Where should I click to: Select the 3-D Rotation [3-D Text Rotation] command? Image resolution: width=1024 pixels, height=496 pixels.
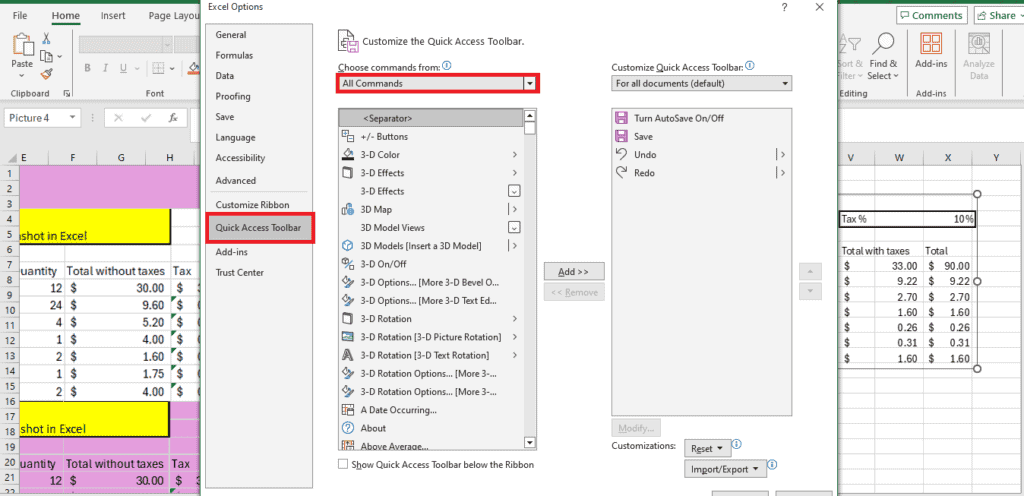coord(432,356)
